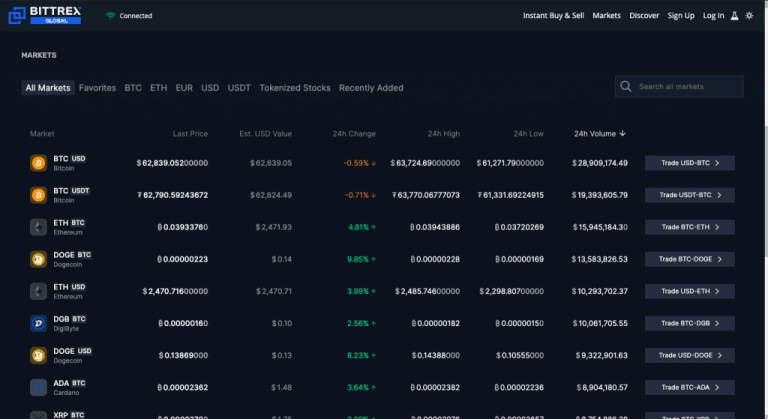Click the Ethereum icon in ETH USD row
The width and height of the screenshot is (768, 419).
coord(38,292)
